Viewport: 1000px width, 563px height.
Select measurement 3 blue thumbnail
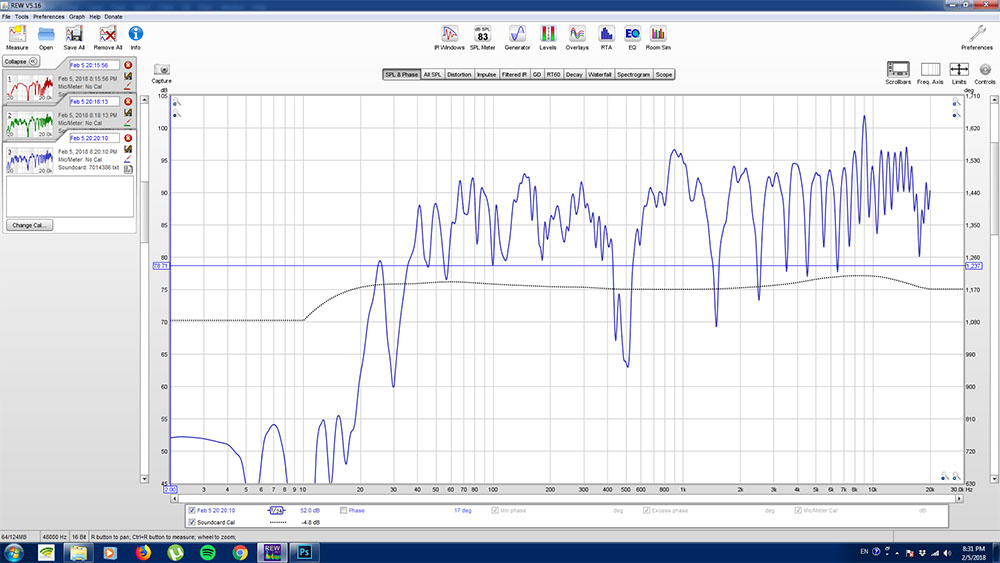(29, 161)
